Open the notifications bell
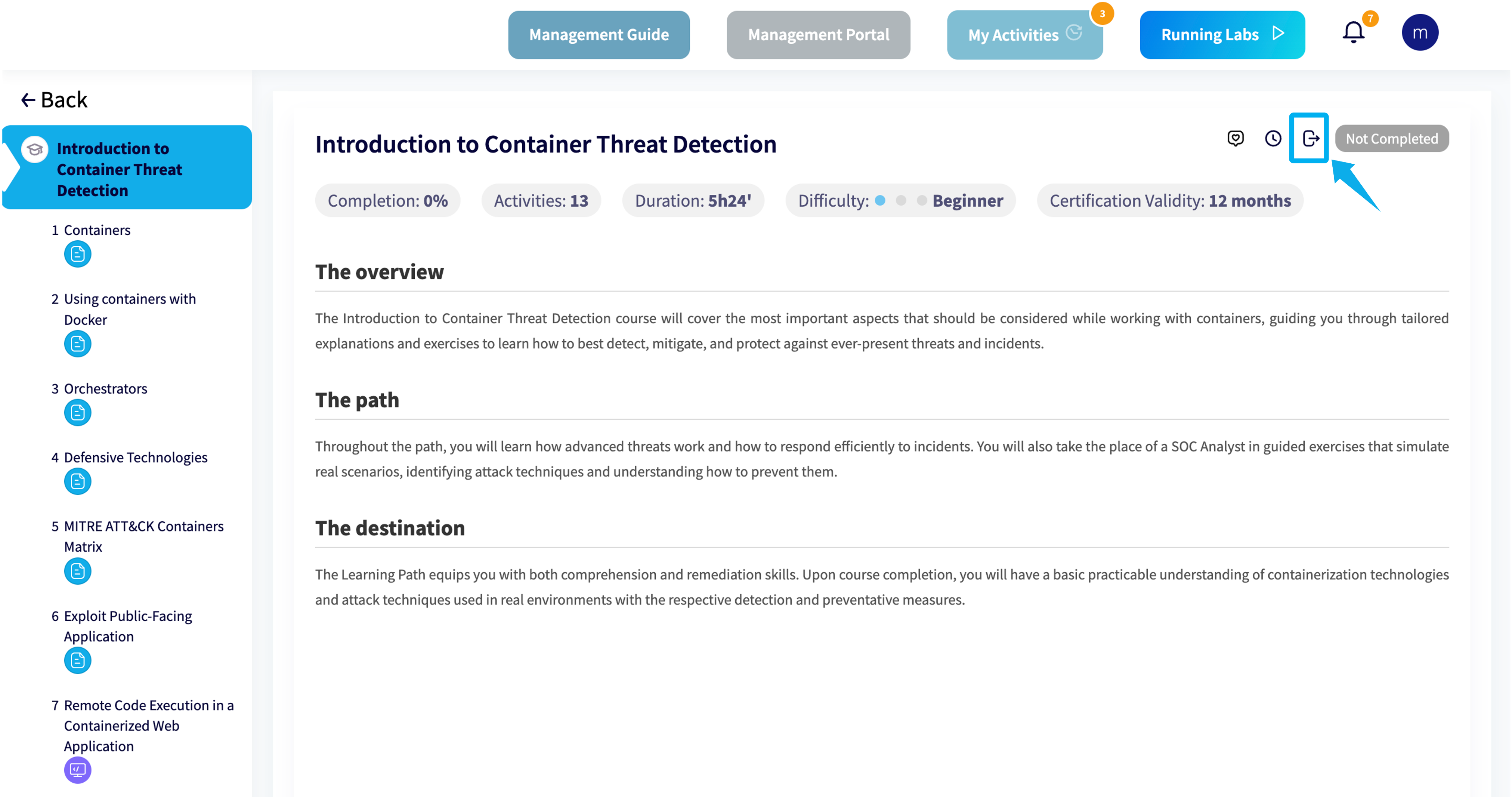The height and width of the screenshot is (798, 1512). 1354,32
